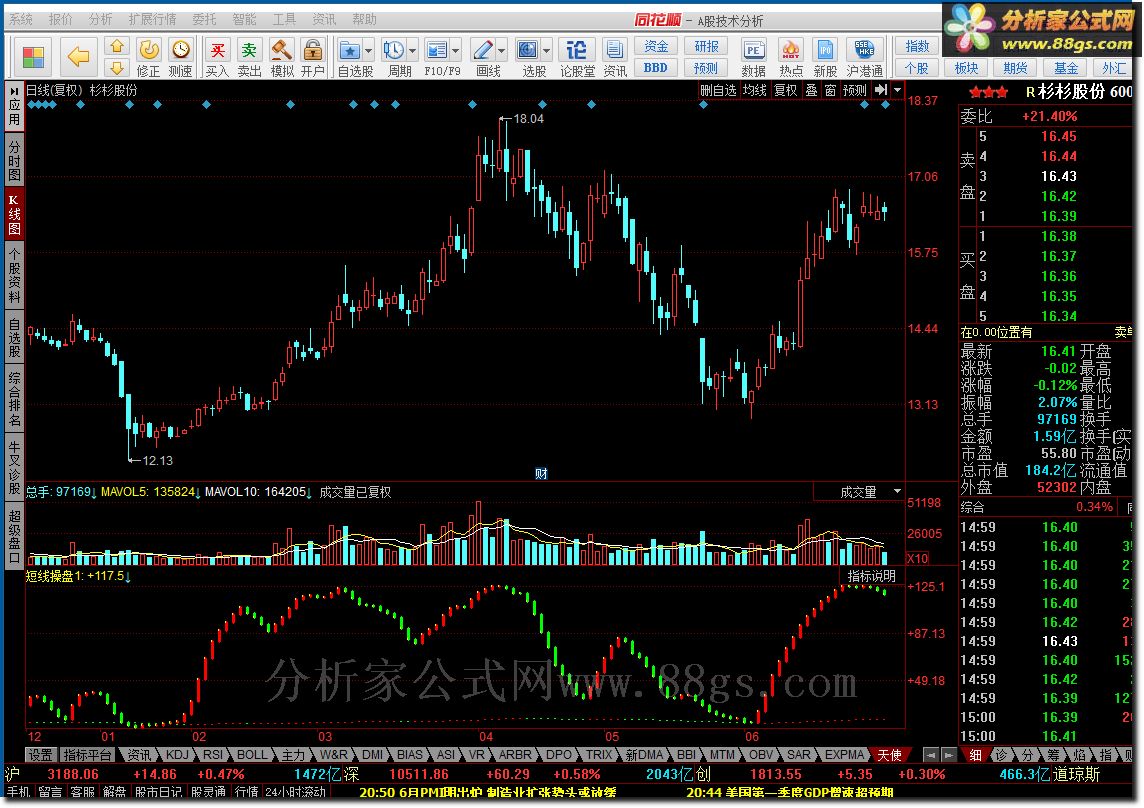The image size is (1144, 808).
Task: Click the jump-to-end arrow icon in chart header
Action: [881, 90]
